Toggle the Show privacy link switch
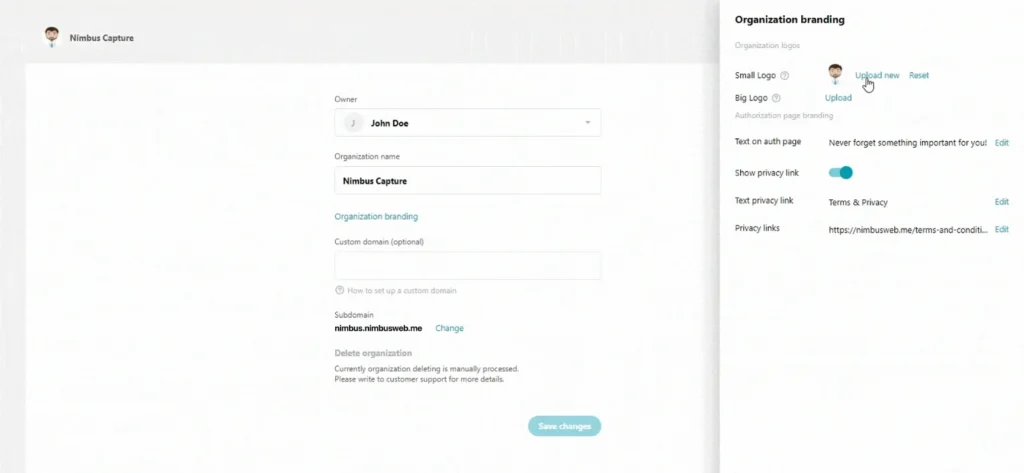This screenshot has height=473, width=1024. [841, 173]
